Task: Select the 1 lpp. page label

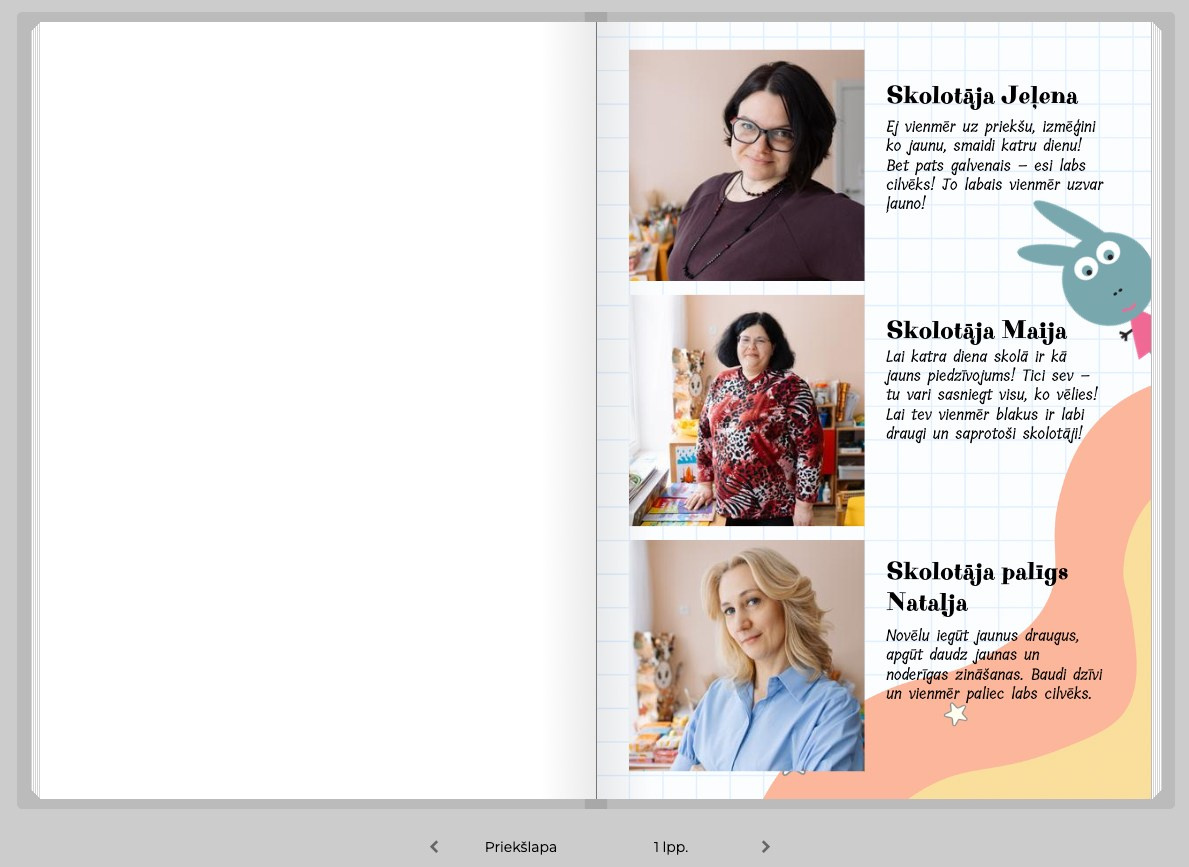Action: coord(670,847)
